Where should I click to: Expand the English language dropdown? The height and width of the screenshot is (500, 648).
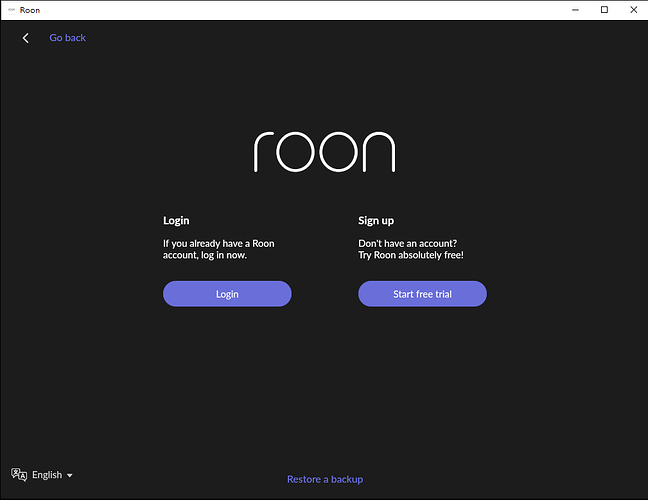[52, 475]
